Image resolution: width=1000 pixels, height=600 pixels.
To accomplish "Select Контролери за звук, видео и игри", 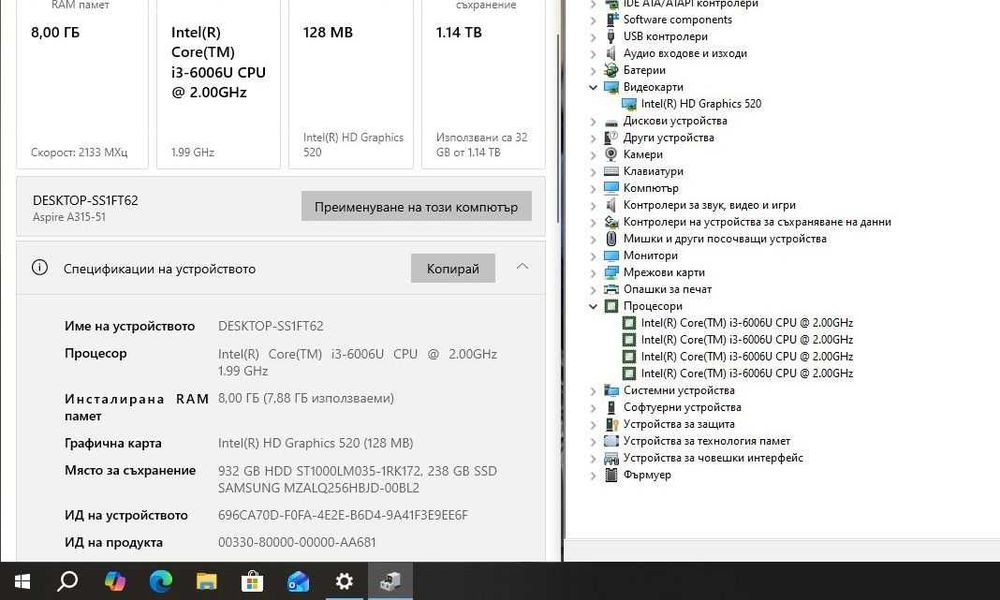I will (x=709, y=205).
